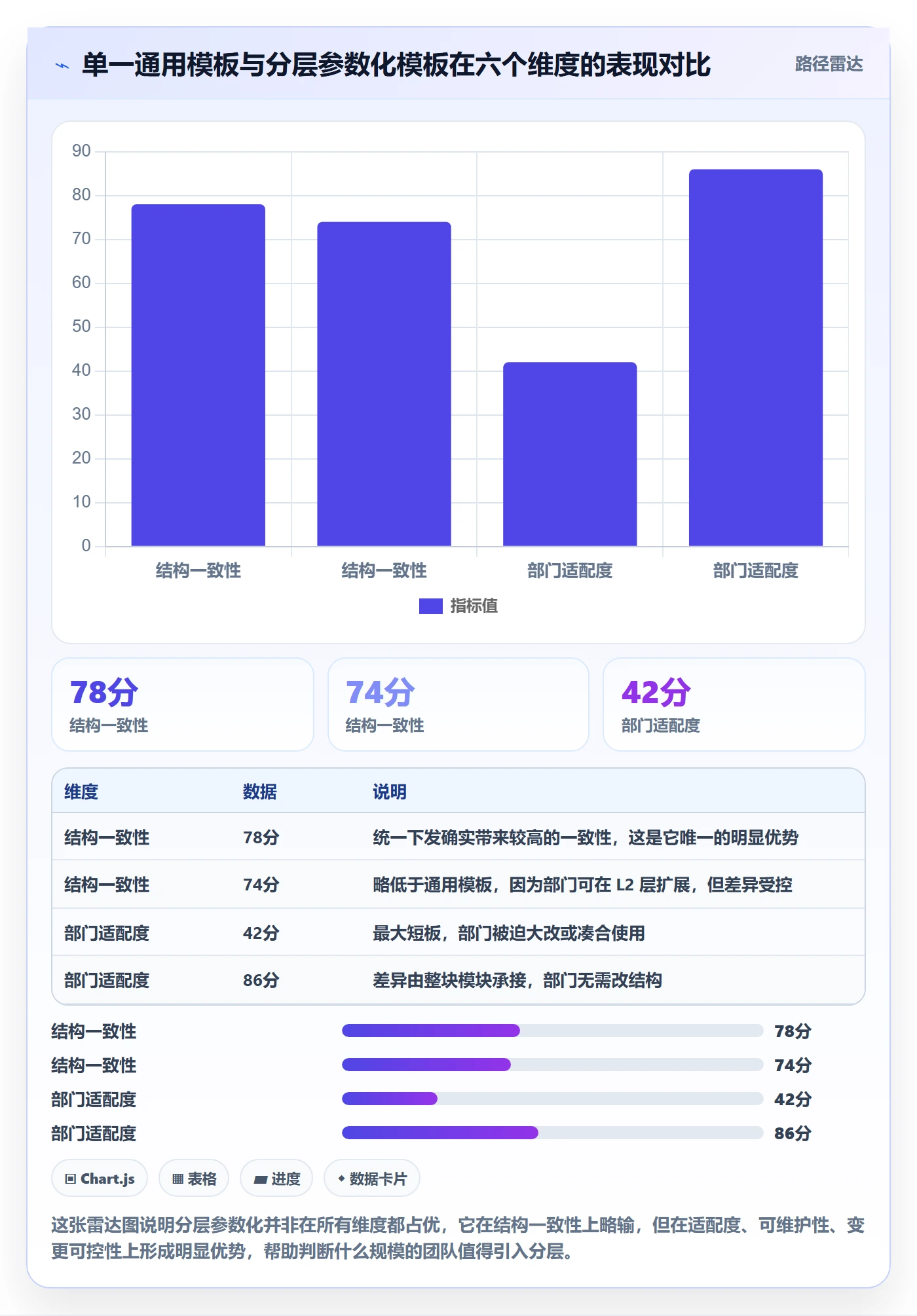Select table cell 统一下发确实带来较高的一致性
Screen dimensions: 917x1316
coord(586,837)
